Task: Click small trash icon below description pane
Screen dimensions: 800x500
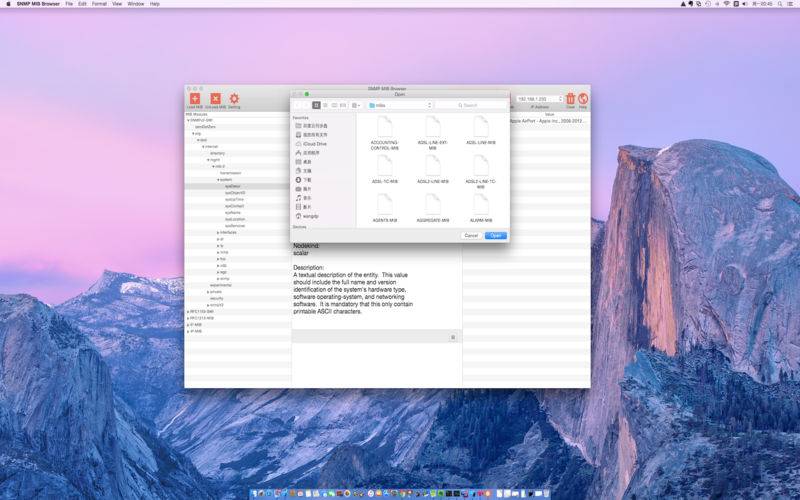Action: (453, 337)
